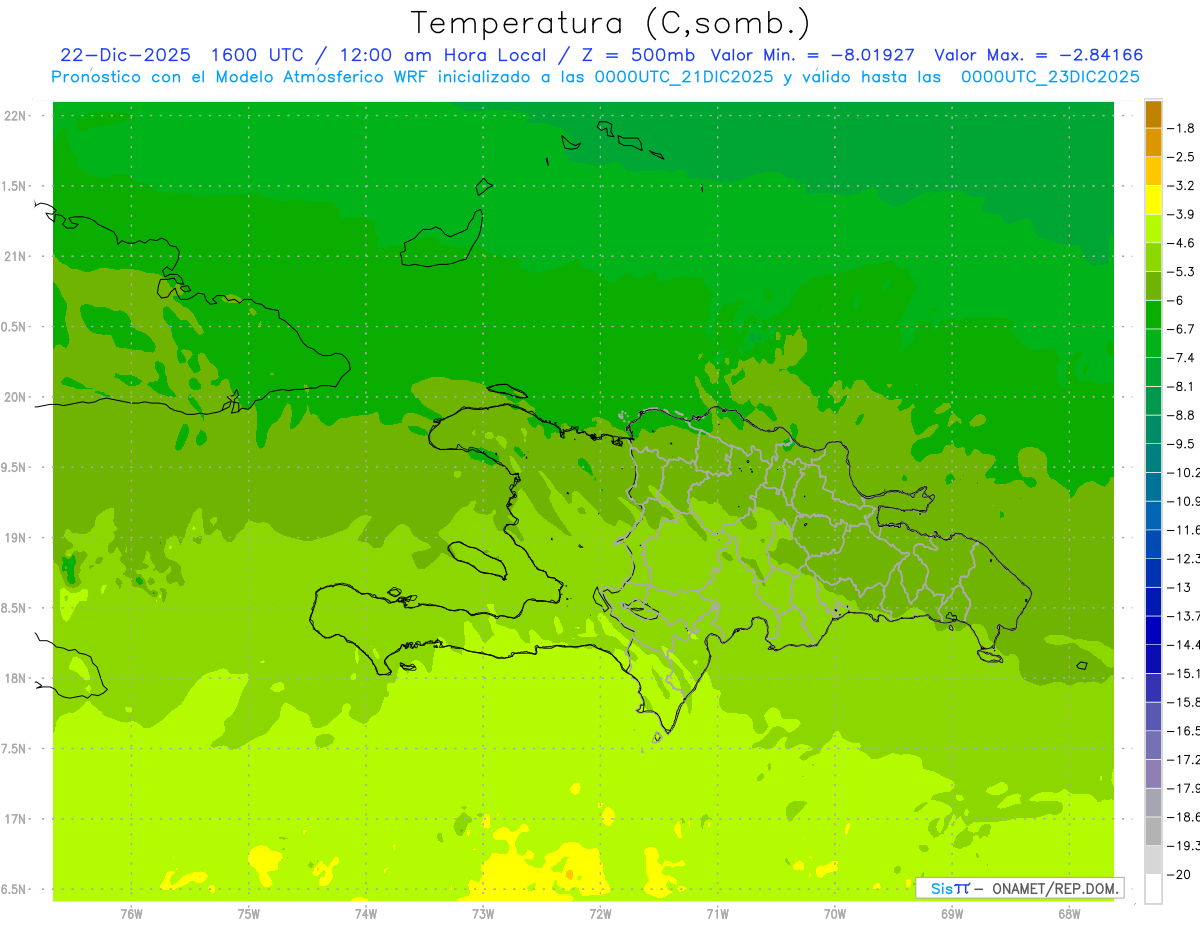
Task: Click the "-1.8" colorbar label
Action: point(1182,128)
